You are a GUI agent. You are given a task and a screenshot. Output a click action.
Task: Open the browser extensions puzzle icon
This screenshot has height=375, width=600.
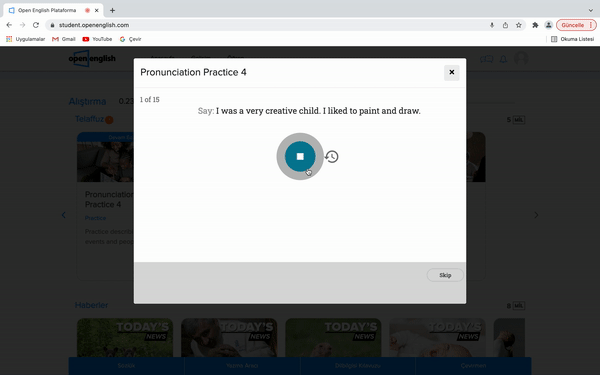(x=535, y=25)
